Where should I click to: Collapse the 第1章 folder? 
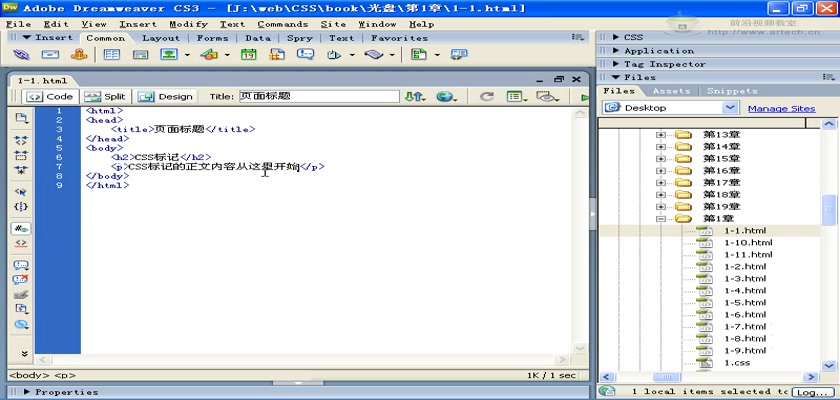(x=660, y=218)
